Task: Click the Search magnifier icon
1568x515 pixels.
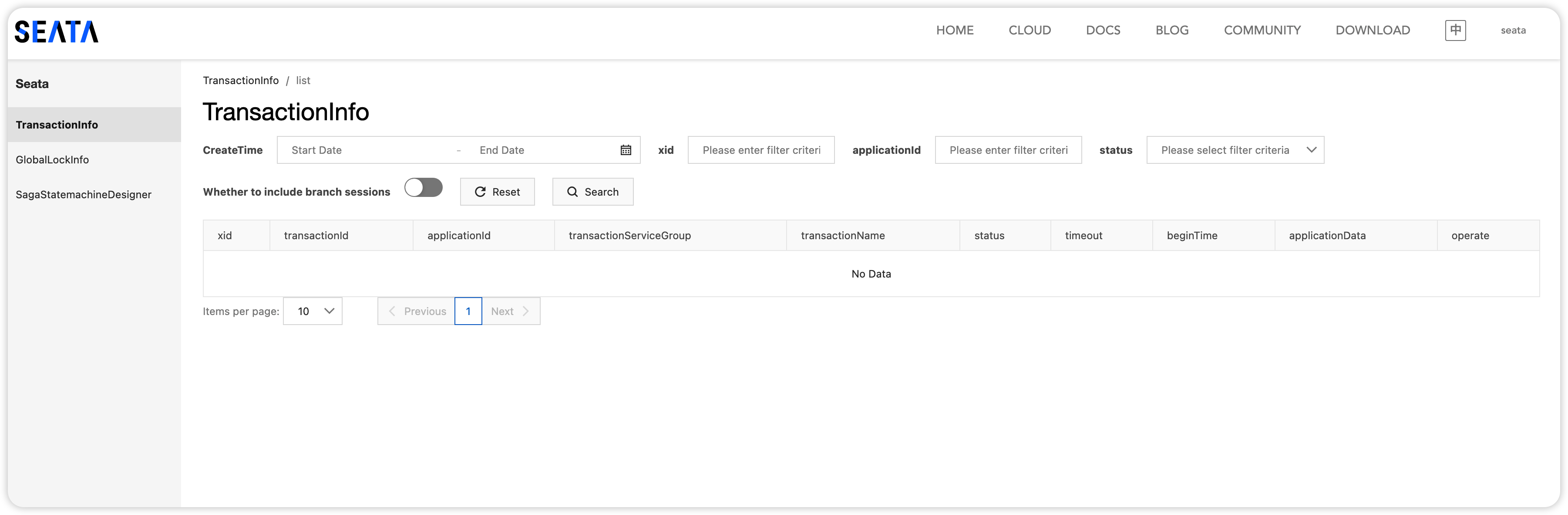Action: [x=572, y=191]
